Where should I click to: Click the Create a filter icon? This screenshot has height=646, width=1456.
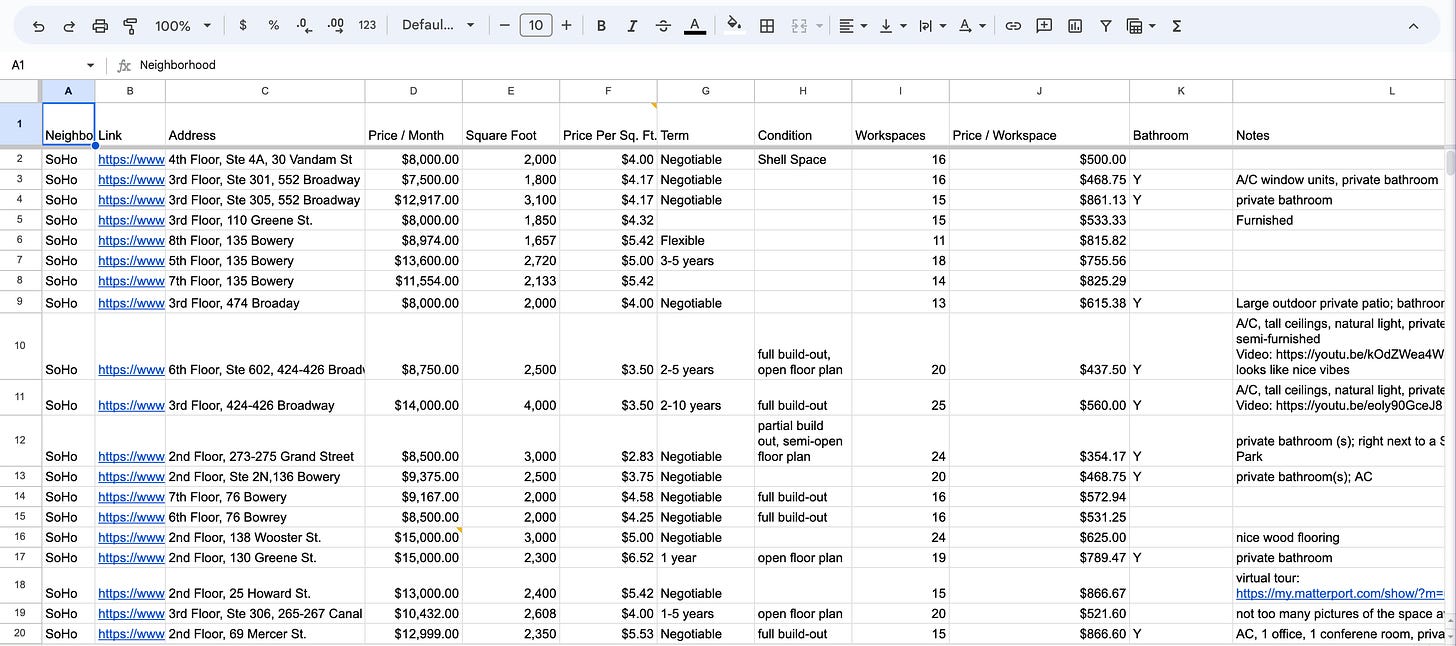pos(1105,26)
